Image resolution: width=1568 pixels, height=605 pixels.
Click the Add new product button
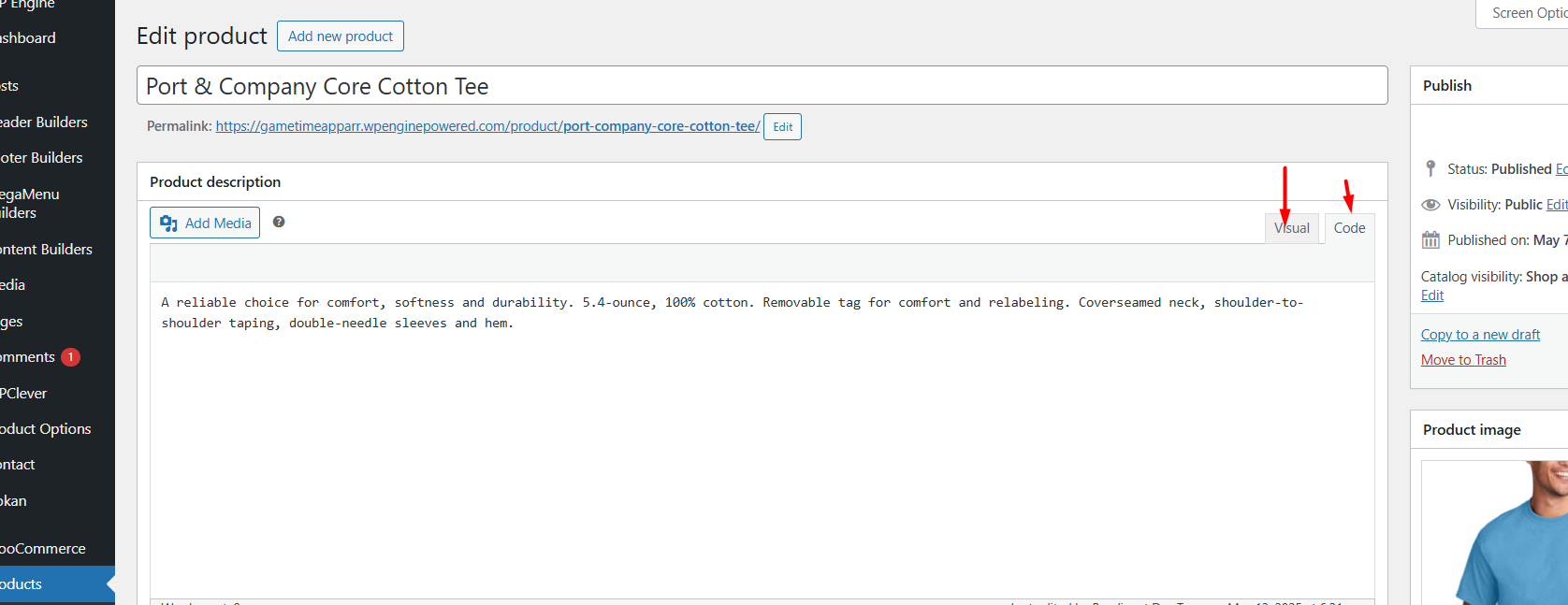pos(341,36)
